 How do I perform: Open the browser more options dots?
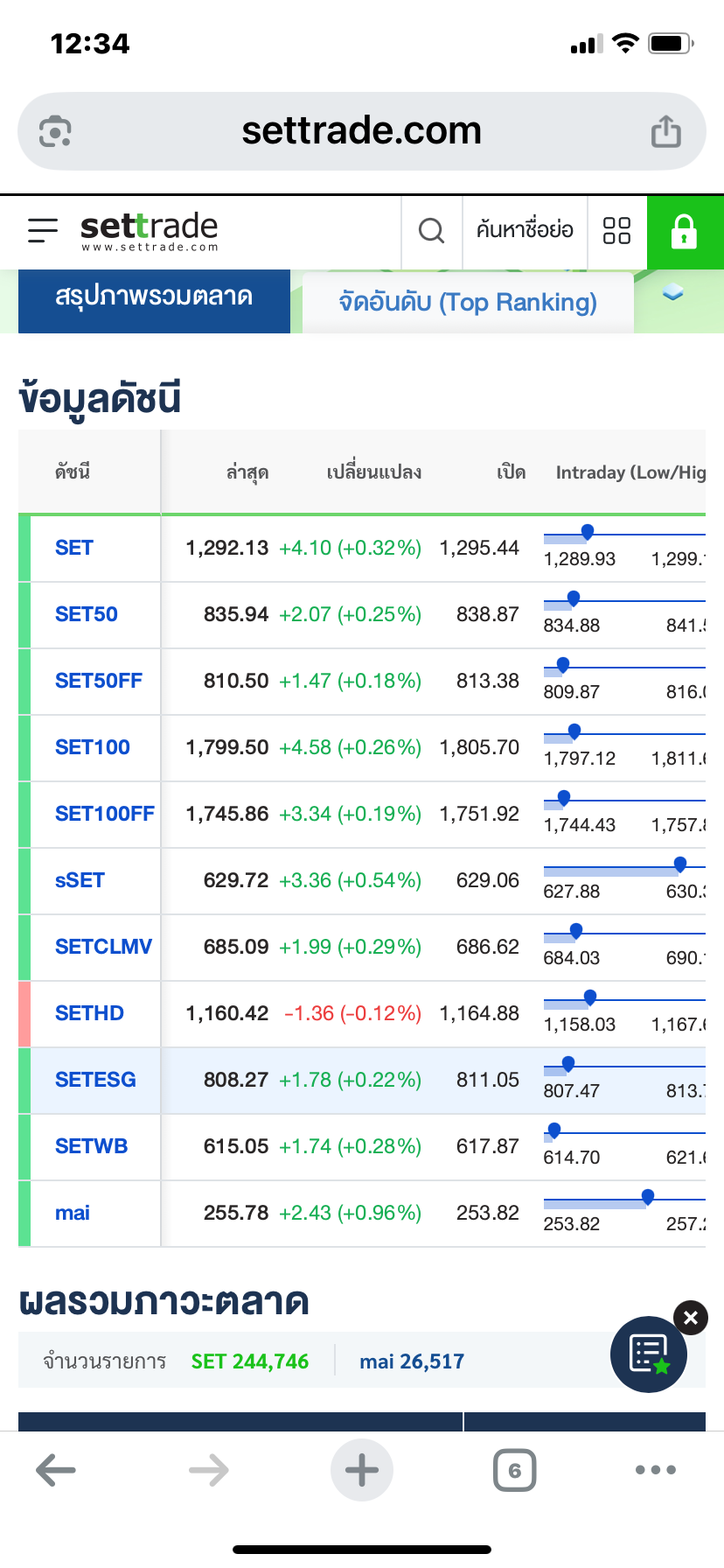click(x=656, y=1470)
